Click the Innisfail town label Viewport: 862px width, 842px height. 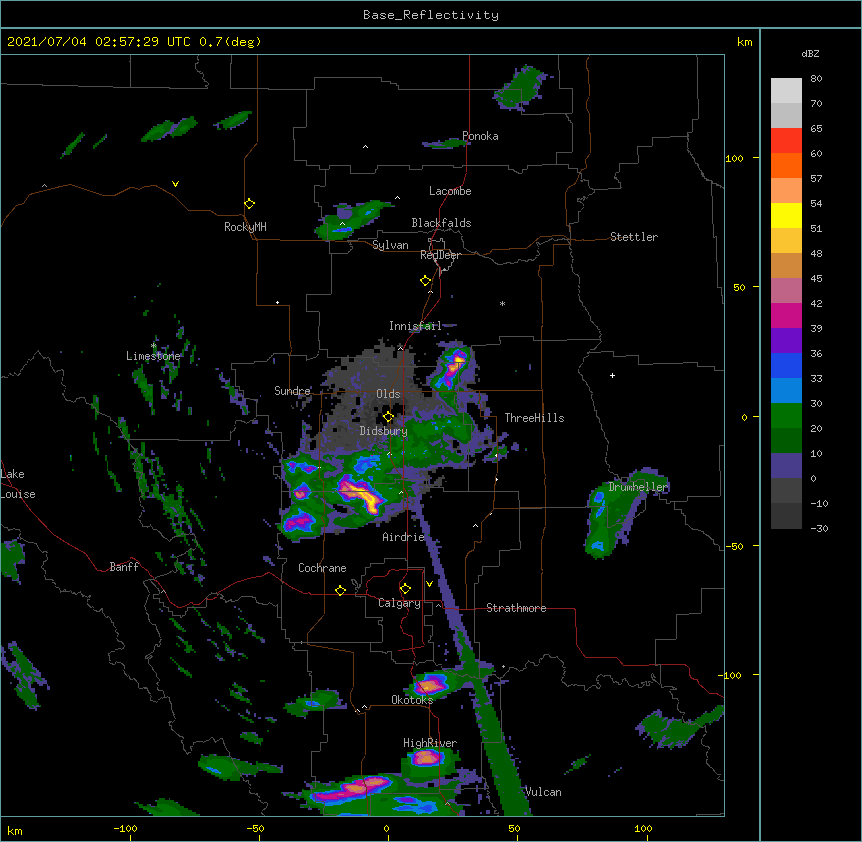415,326
